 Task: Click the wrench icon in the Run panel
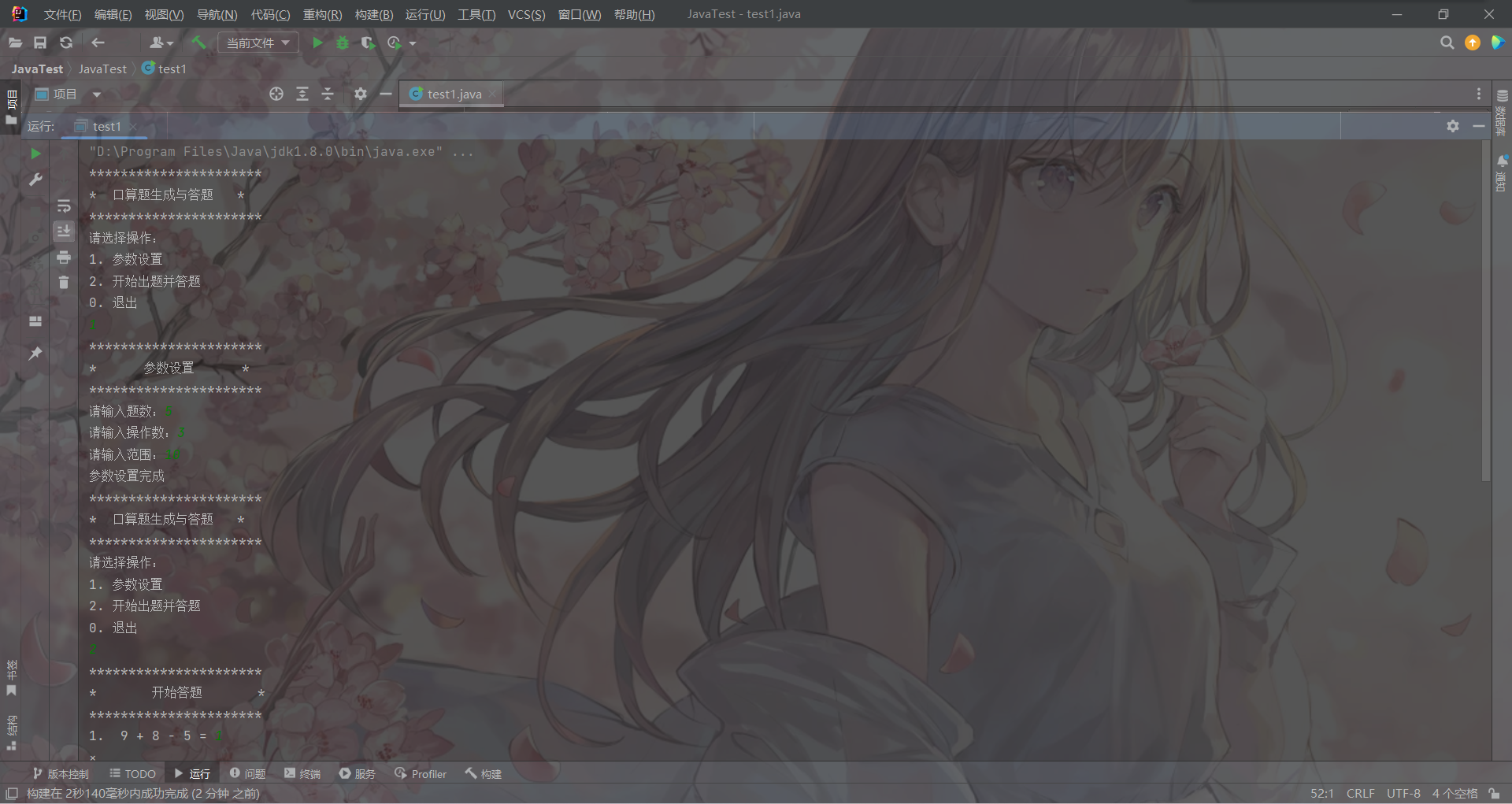(x=35, y=180)
